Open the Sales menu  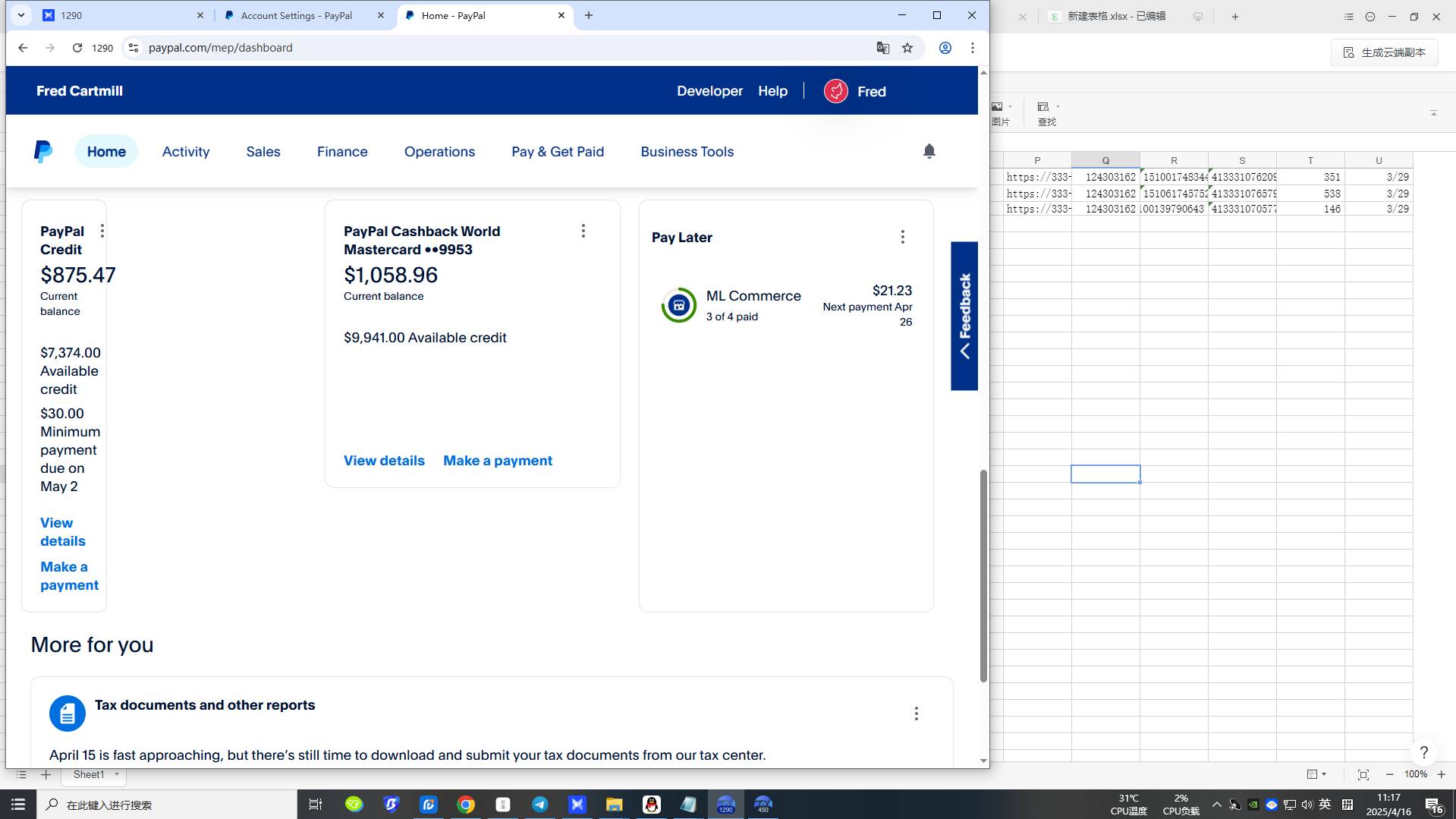(263, 152)
